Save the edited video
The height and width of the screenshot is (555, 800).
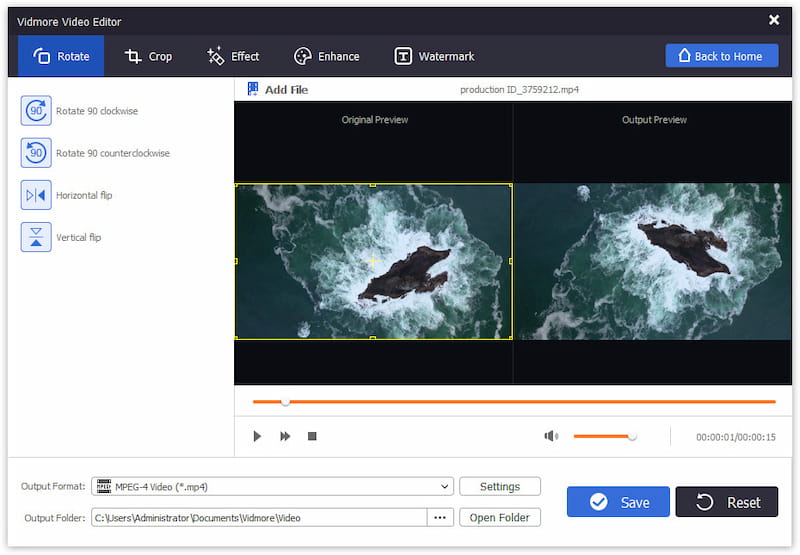(x=618, y=502)
